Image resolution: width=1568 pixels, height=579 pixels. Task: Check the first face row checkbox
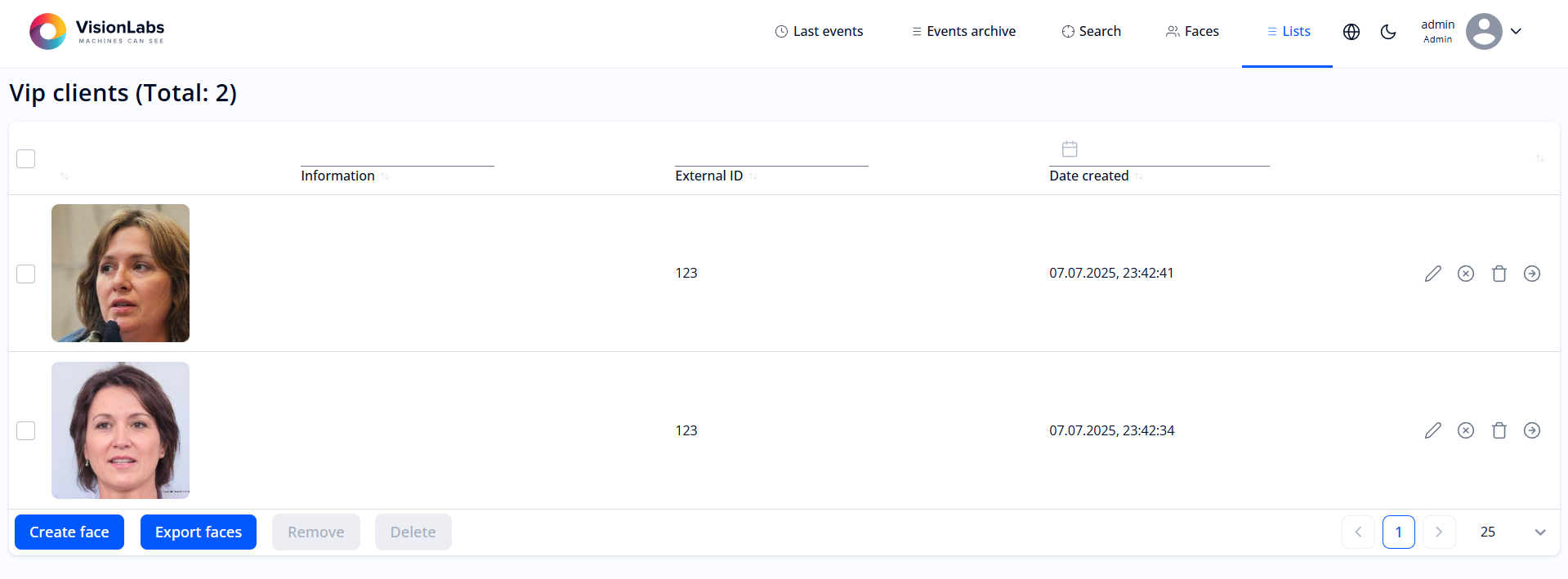point(26,274)
